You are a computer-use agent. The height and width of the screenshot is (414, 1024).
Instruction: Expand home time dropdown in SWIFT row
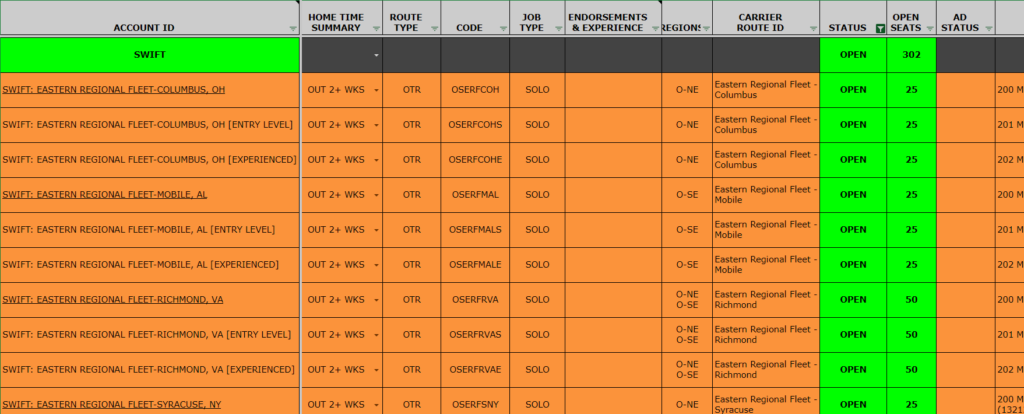point(376,55)
